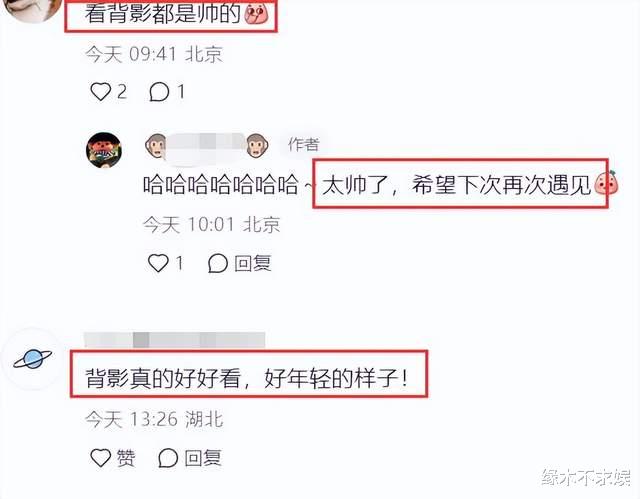Click 回复 text under Hubei comment
Screen dimensions: 640x499
[203, 458]
